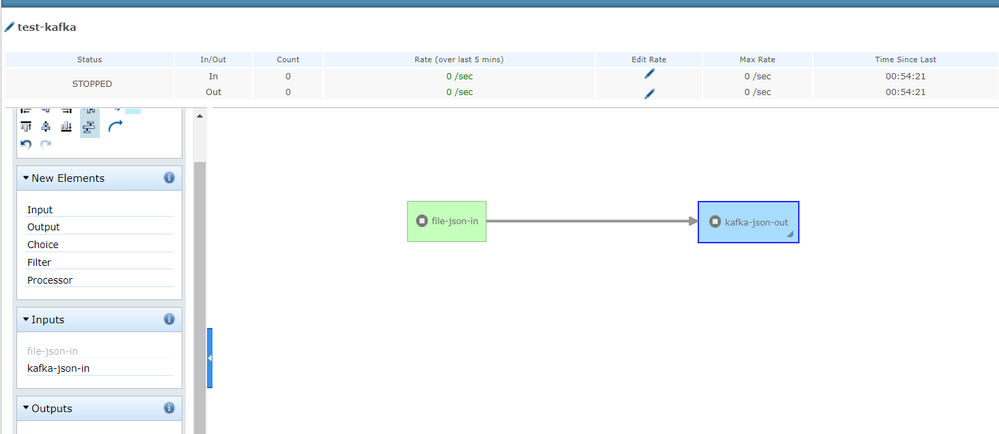The width and height of the screenshot is (999, 434).
Task: Select greyed file-json-in in Inputs list
Action: coord(99,351)
